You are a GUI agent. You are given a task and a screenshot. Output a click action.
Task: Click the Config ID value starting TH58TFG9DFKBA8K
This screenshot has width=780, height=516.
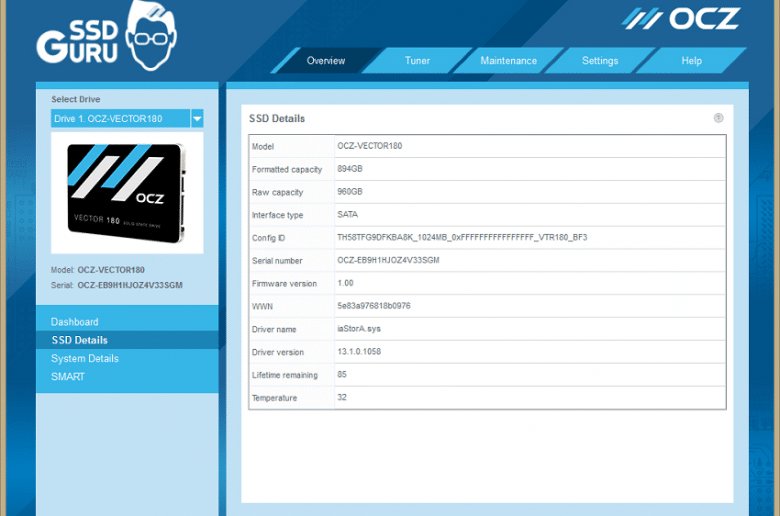[x=462, y=237]
